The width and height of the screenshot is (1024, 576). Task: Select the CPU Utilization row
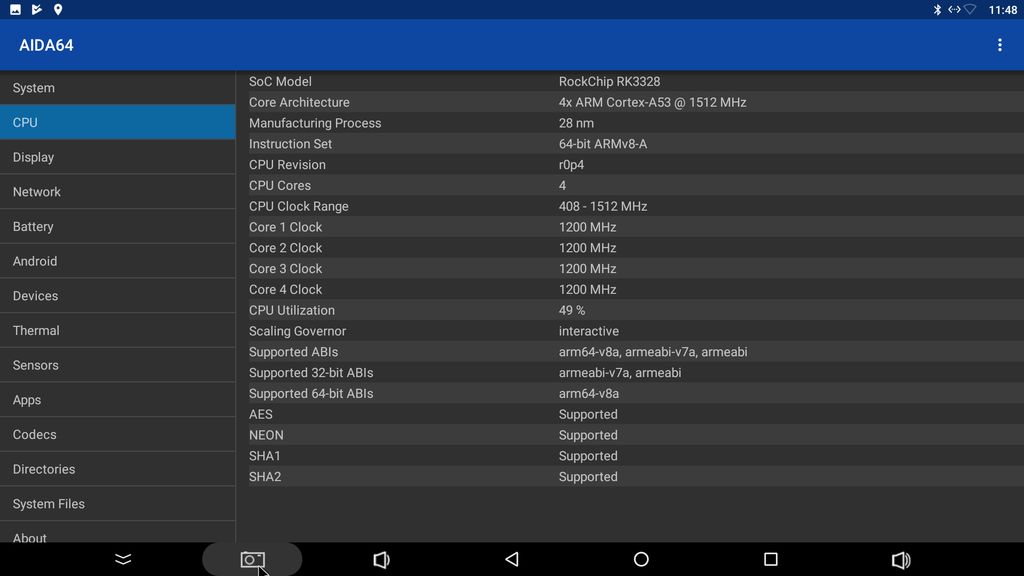pyautogui.click(x=630, y=310)
